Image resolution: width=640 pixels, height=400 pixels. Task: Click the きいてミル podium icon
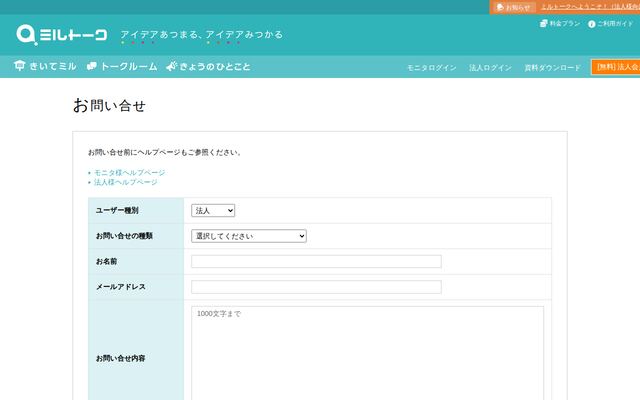[20, 66]
